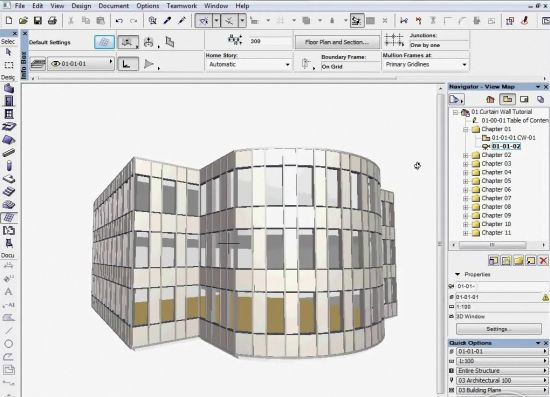Click the Undo arrow icon

pyautogui.click(x=119, y=21)
